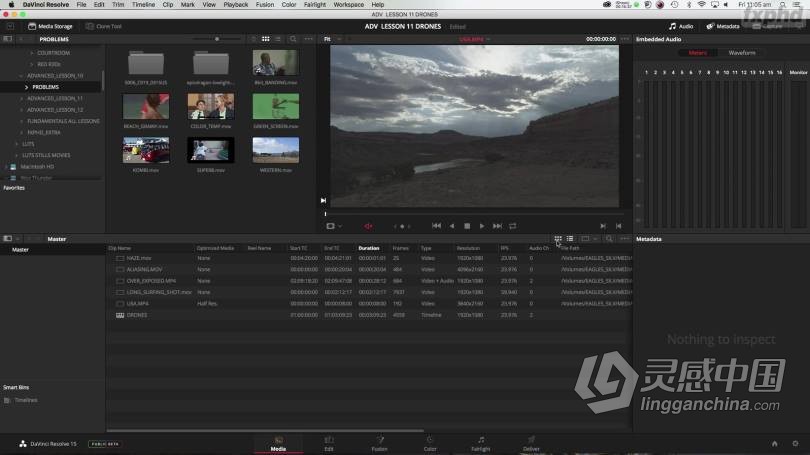Select the Timelines smart bin
The width and height of the screenshot is (810, 455).
point(26,400)
